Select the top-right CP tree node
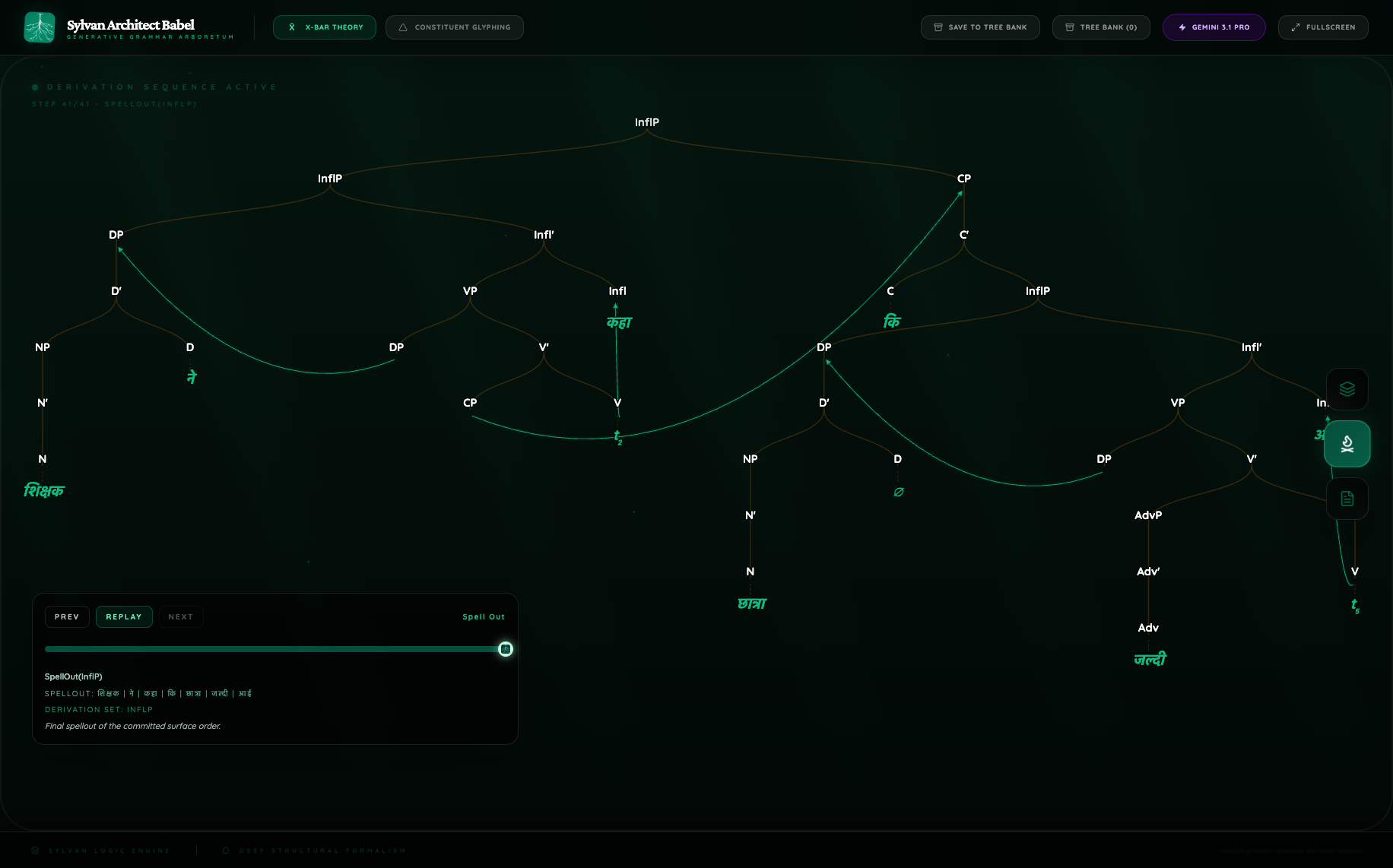1393x868 pixels. point(963,179)
